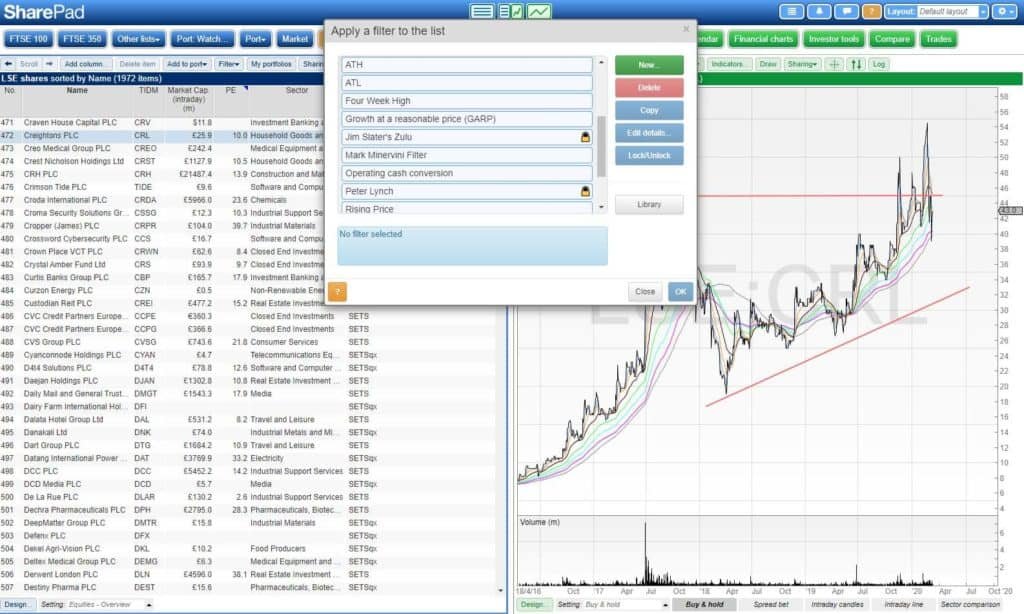Click the red Delete filter button
This screenshot has width=1024, height=614.
coord(649,88)
